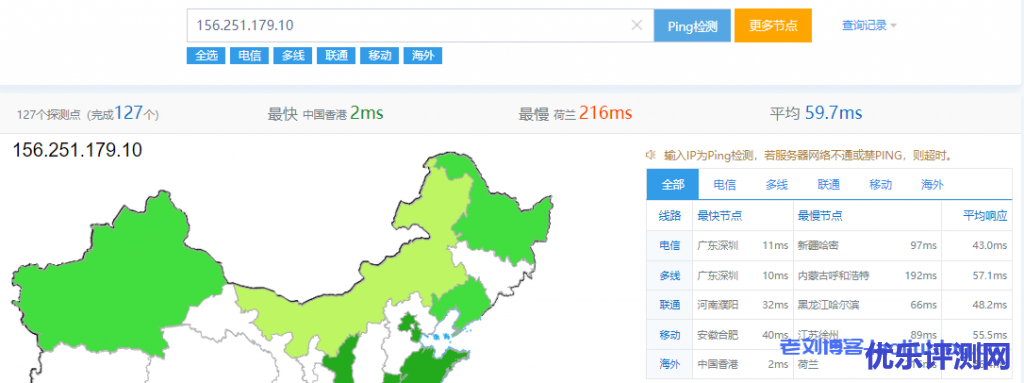Click the 移动 row label in the table
Viewport: 1024px width, 383px height.
[669, 335]
